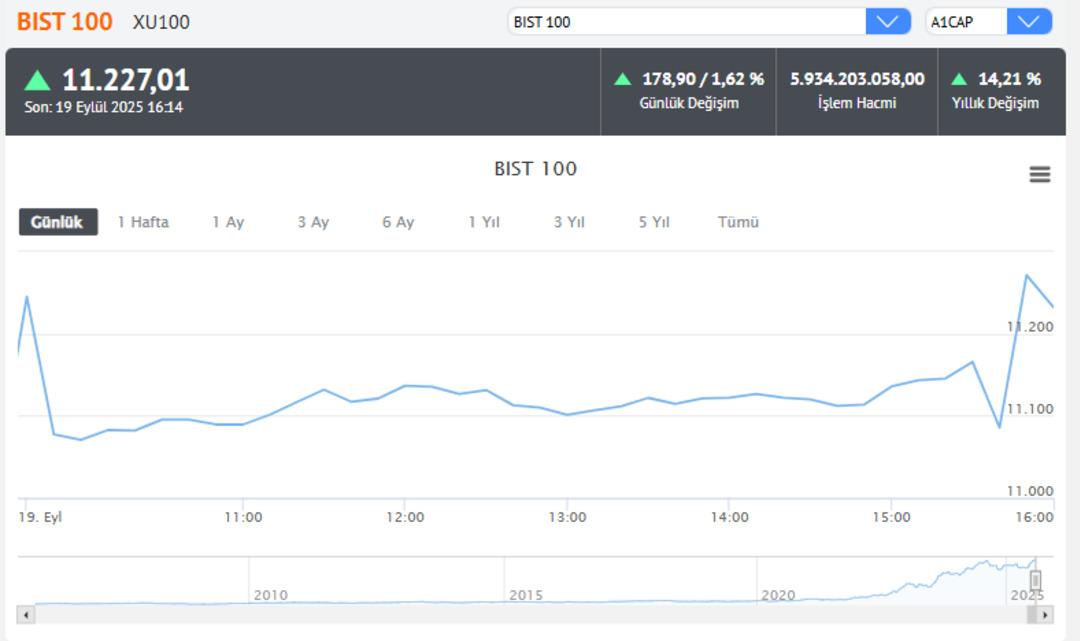The width and height of the screenshot is (1080, 641).
Task: Click the navigator scrollbar thumb at right end
Action: [1032, 615]
